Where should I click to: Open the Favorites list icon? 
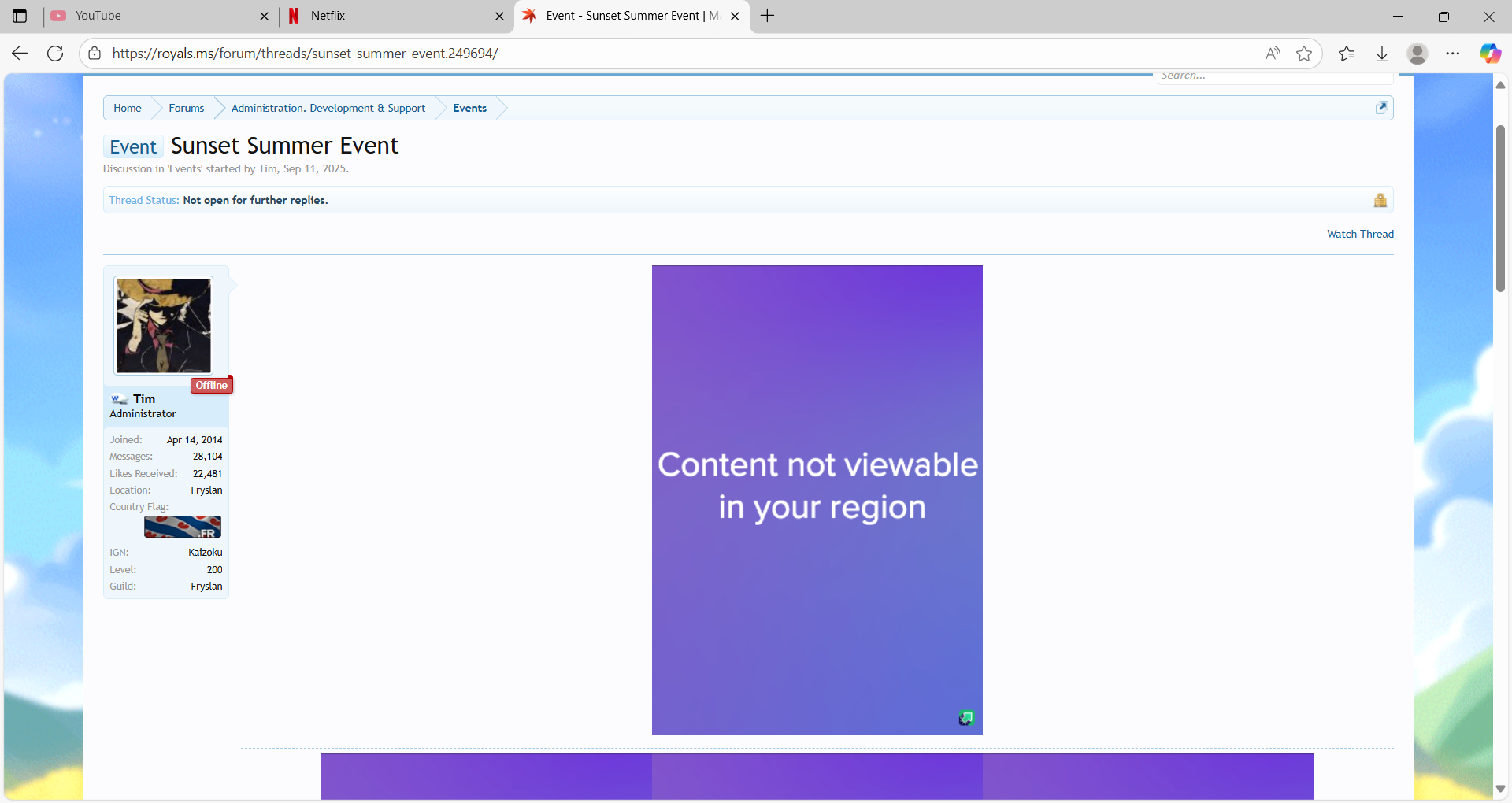tap(1347, 54)
